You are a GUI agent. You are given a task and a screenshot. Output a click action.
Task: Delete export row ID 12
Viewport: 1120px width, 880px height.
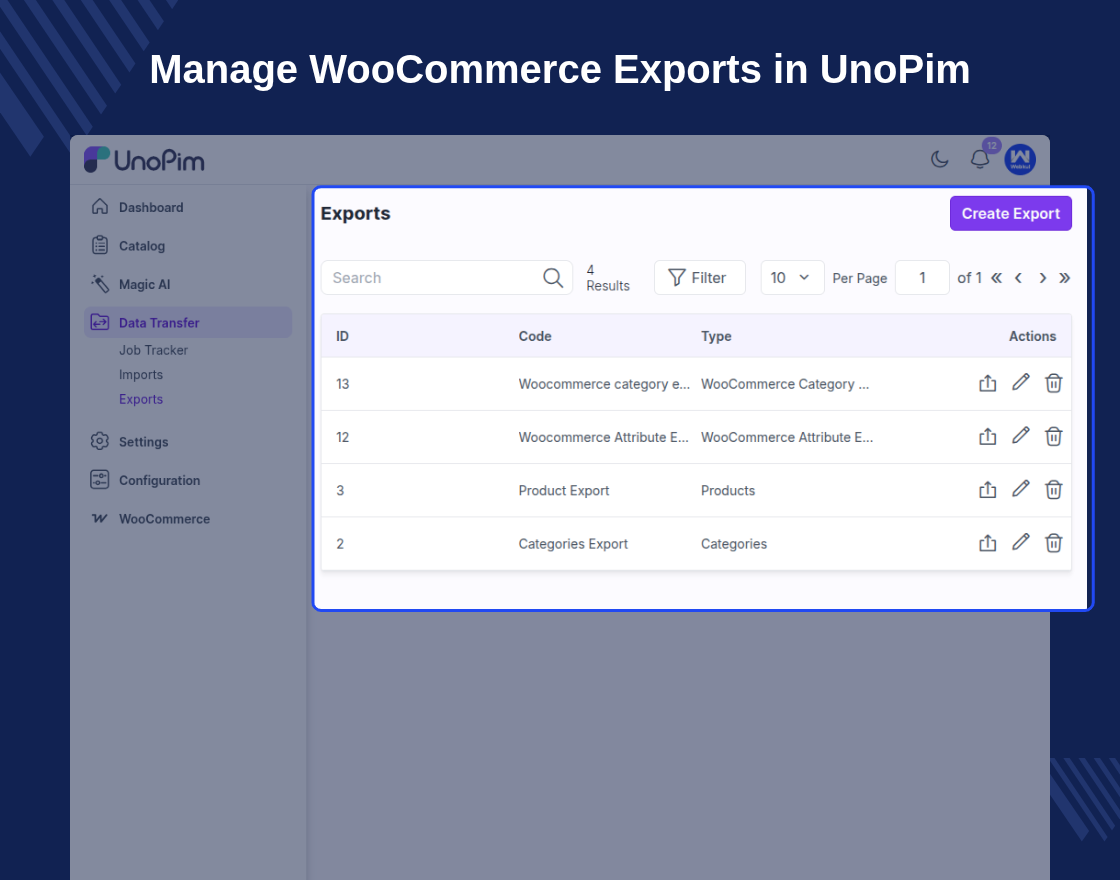click(x=1054, y=436)
